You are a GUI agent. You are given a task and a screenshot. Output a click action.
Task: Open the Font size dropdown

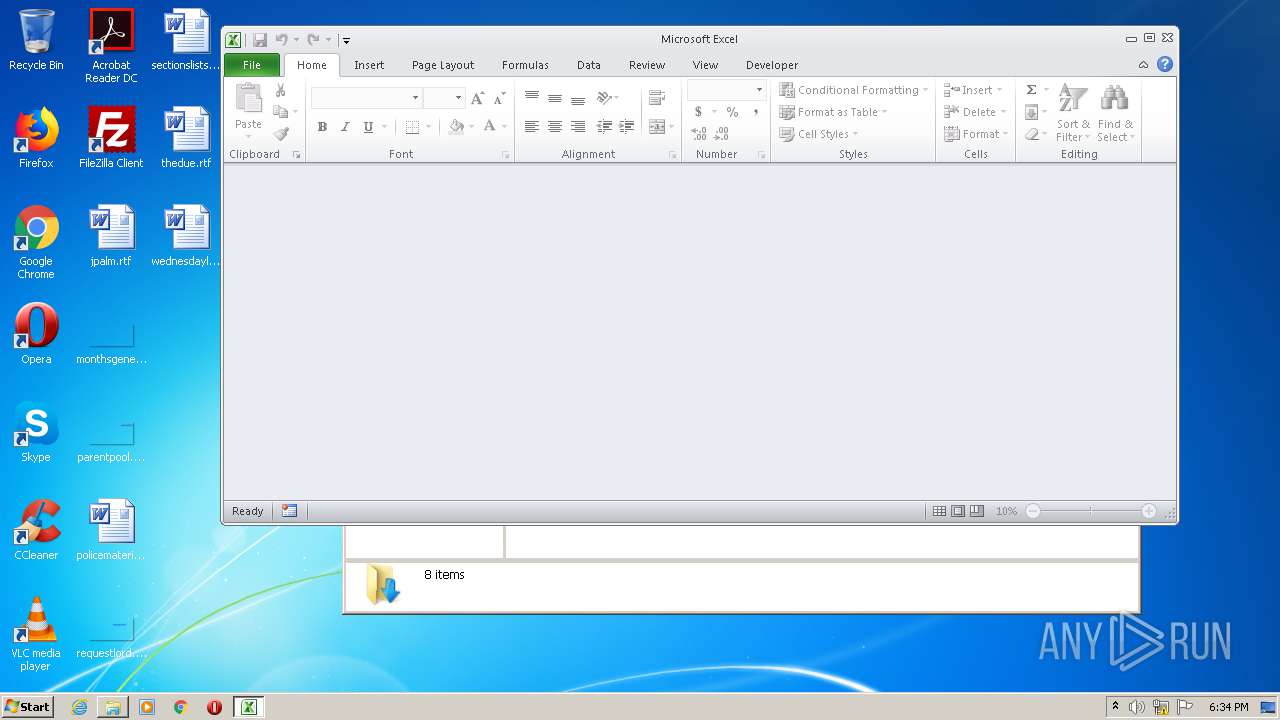click(x=458, y=98)
